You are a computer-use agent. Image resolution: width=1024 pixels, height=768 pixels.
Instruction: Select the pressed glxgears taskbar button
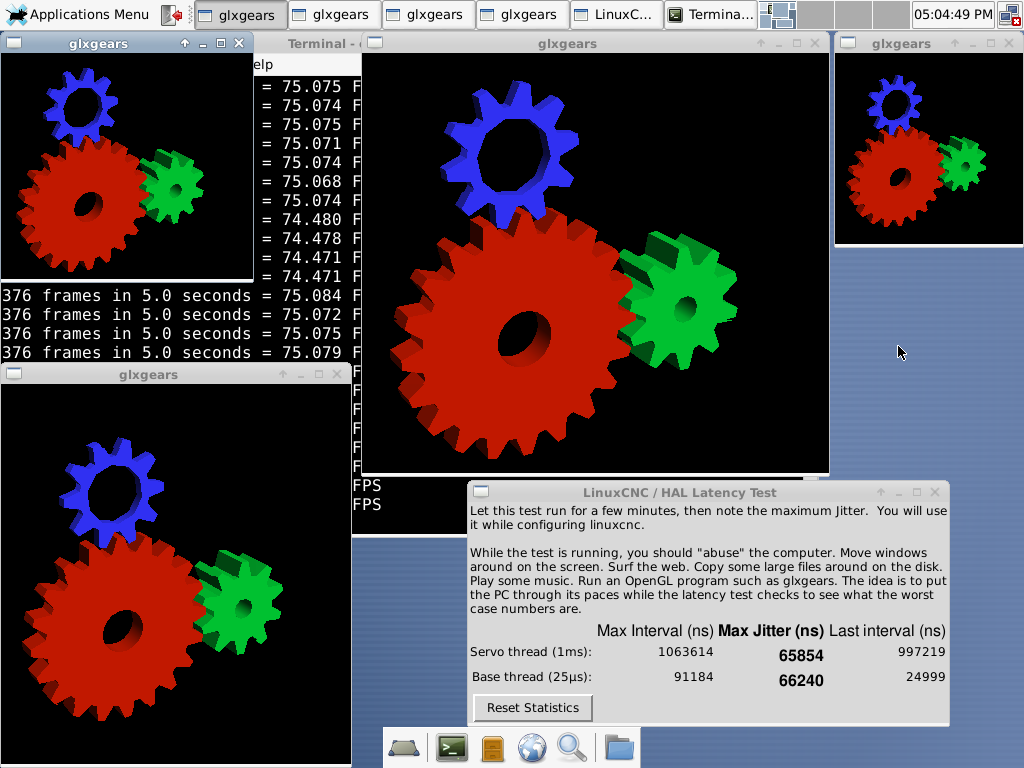pos(241,15)
